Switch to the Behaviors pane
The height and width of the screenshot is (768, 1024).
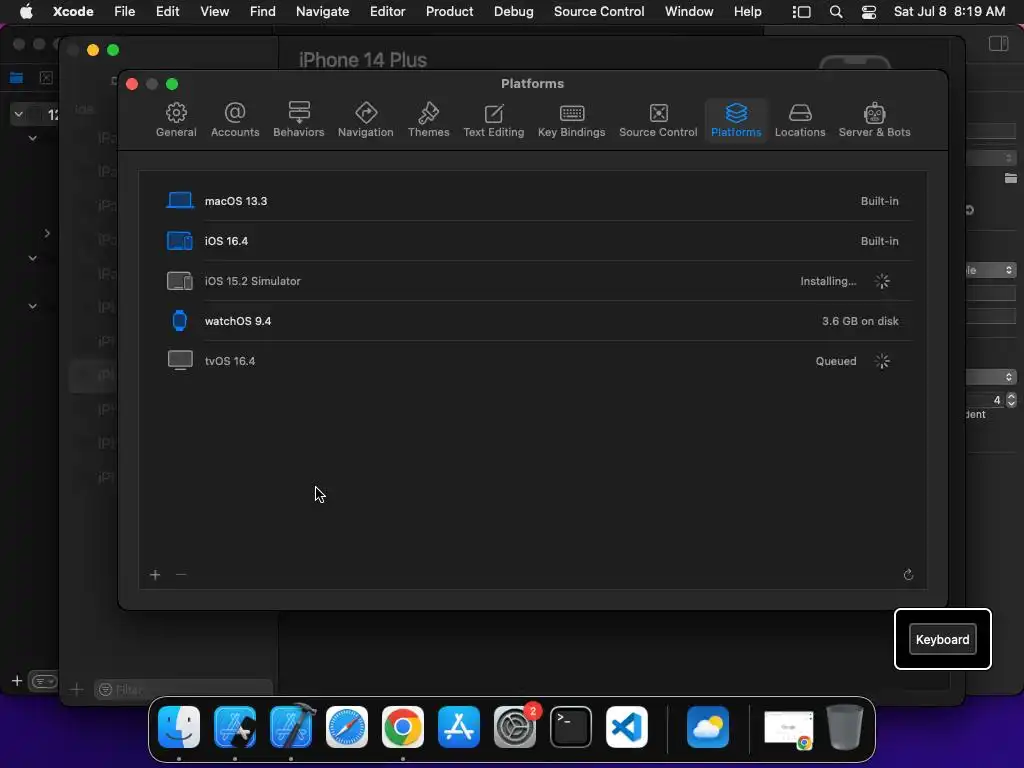click(x=298, y=120)
